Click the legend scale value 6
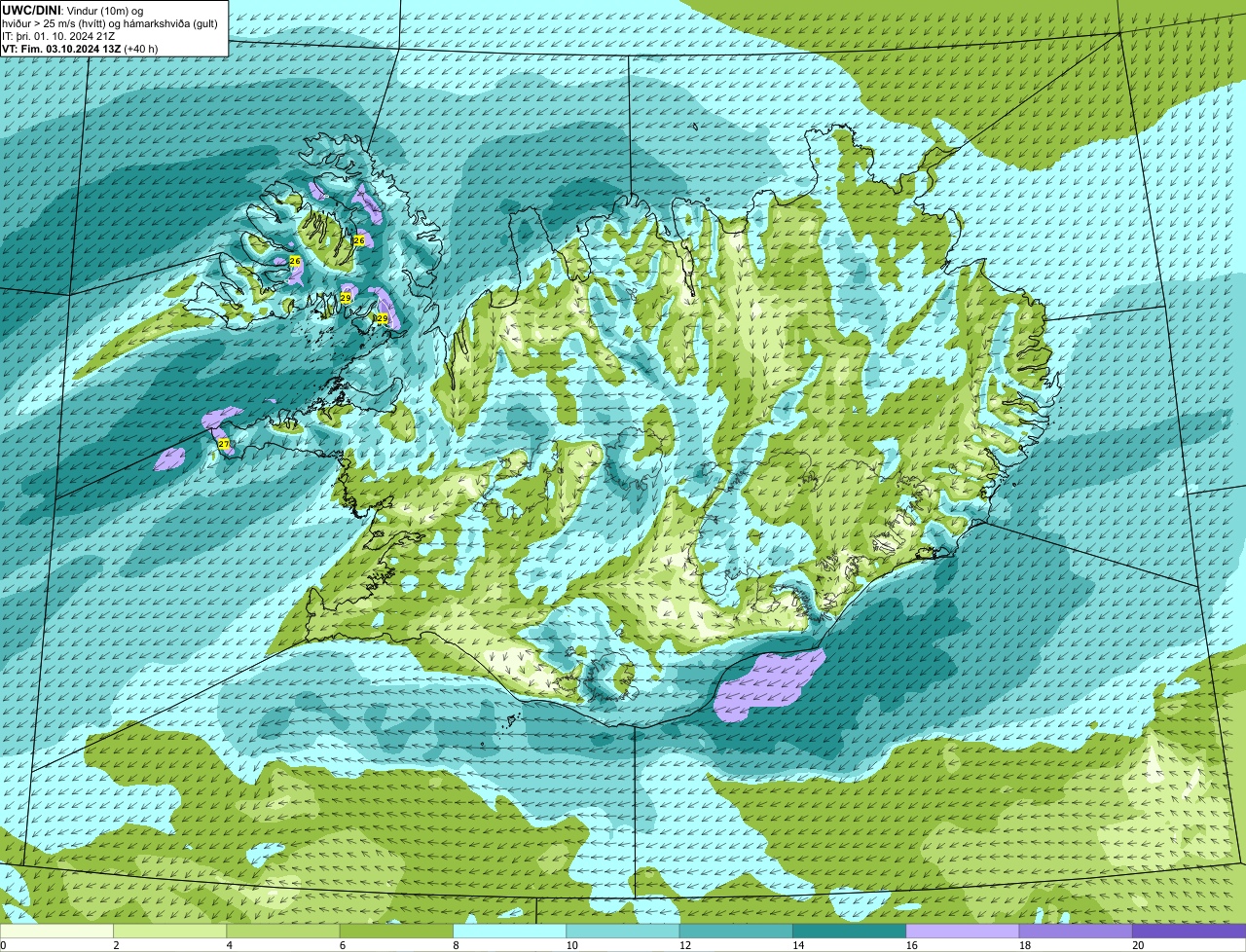The image size is (1246, 952). coord(342,945)
